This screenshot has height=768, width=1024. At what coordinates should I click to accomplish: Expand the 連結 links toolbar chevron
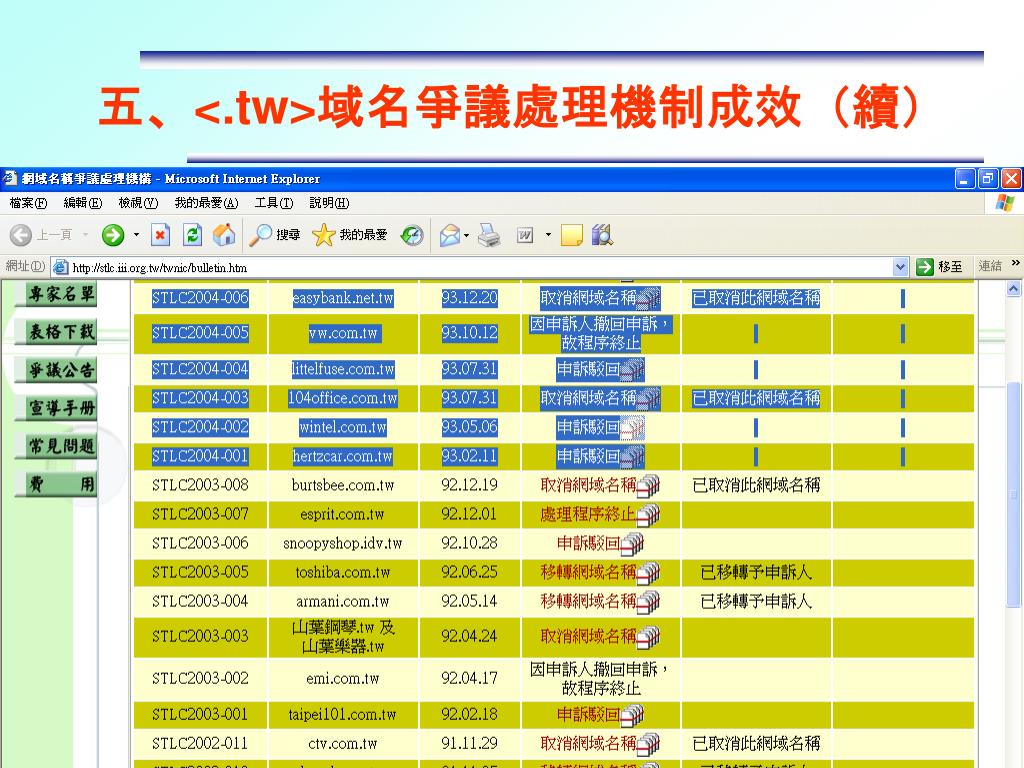point(1016,263)
